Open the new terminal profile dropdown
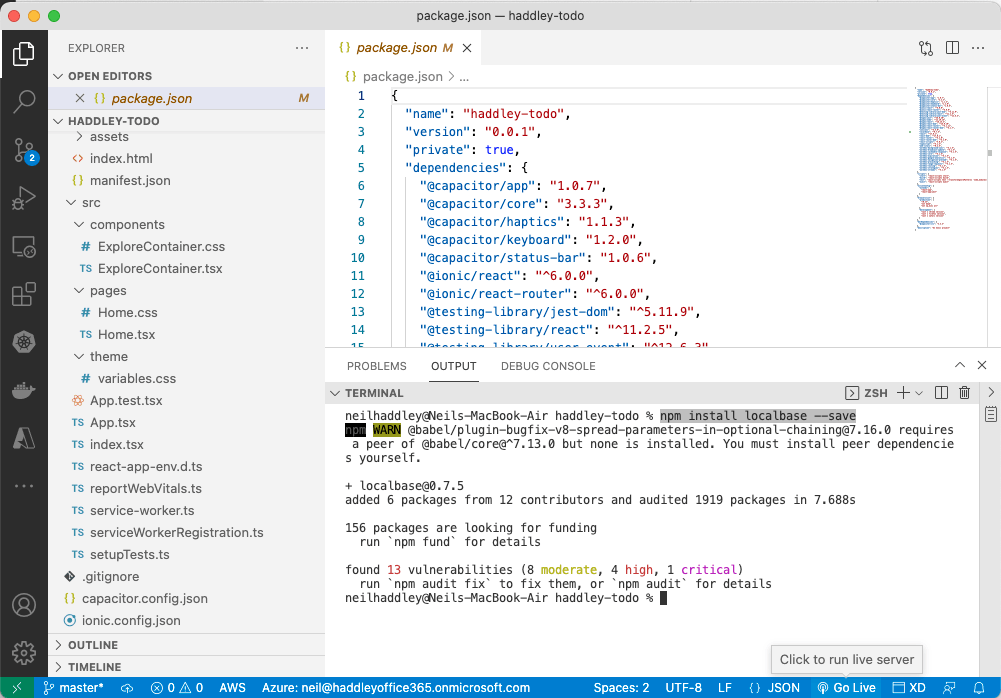Viewport: 1001px width, 698px height. pyautogui.click(x=919, y=393)
